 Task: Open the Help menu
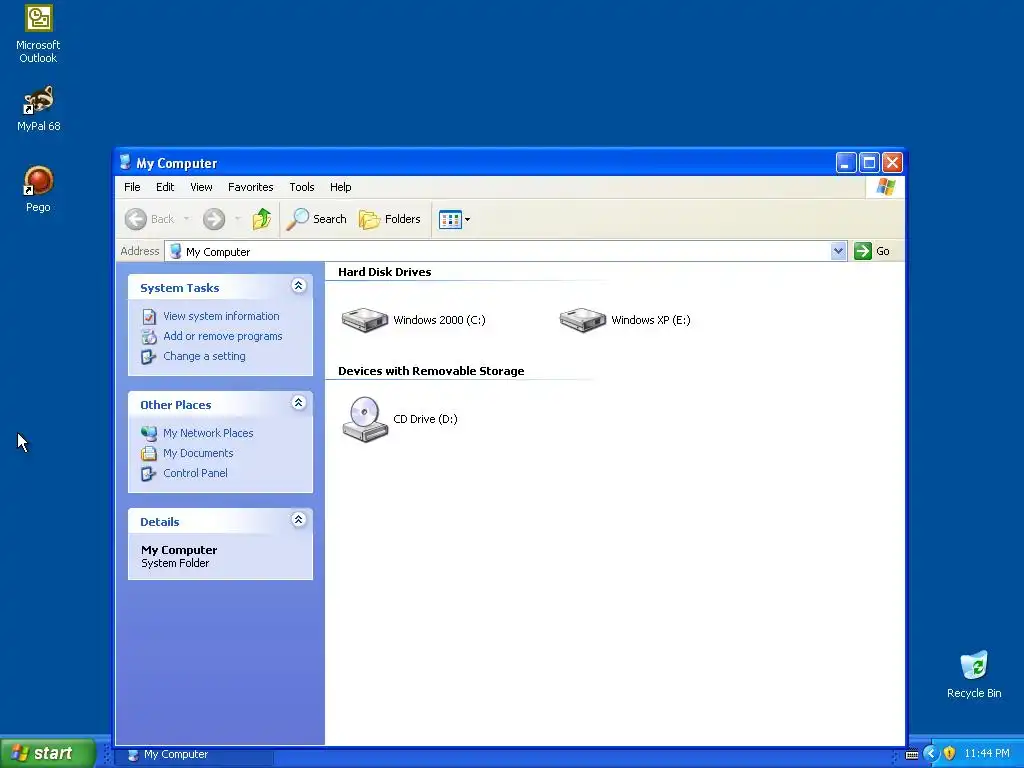tap(340, 187)
